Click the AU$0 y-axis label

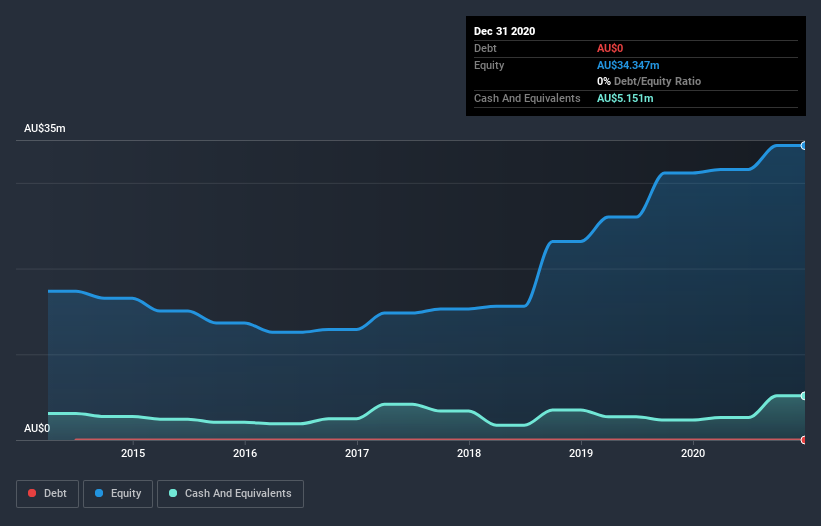37,428
